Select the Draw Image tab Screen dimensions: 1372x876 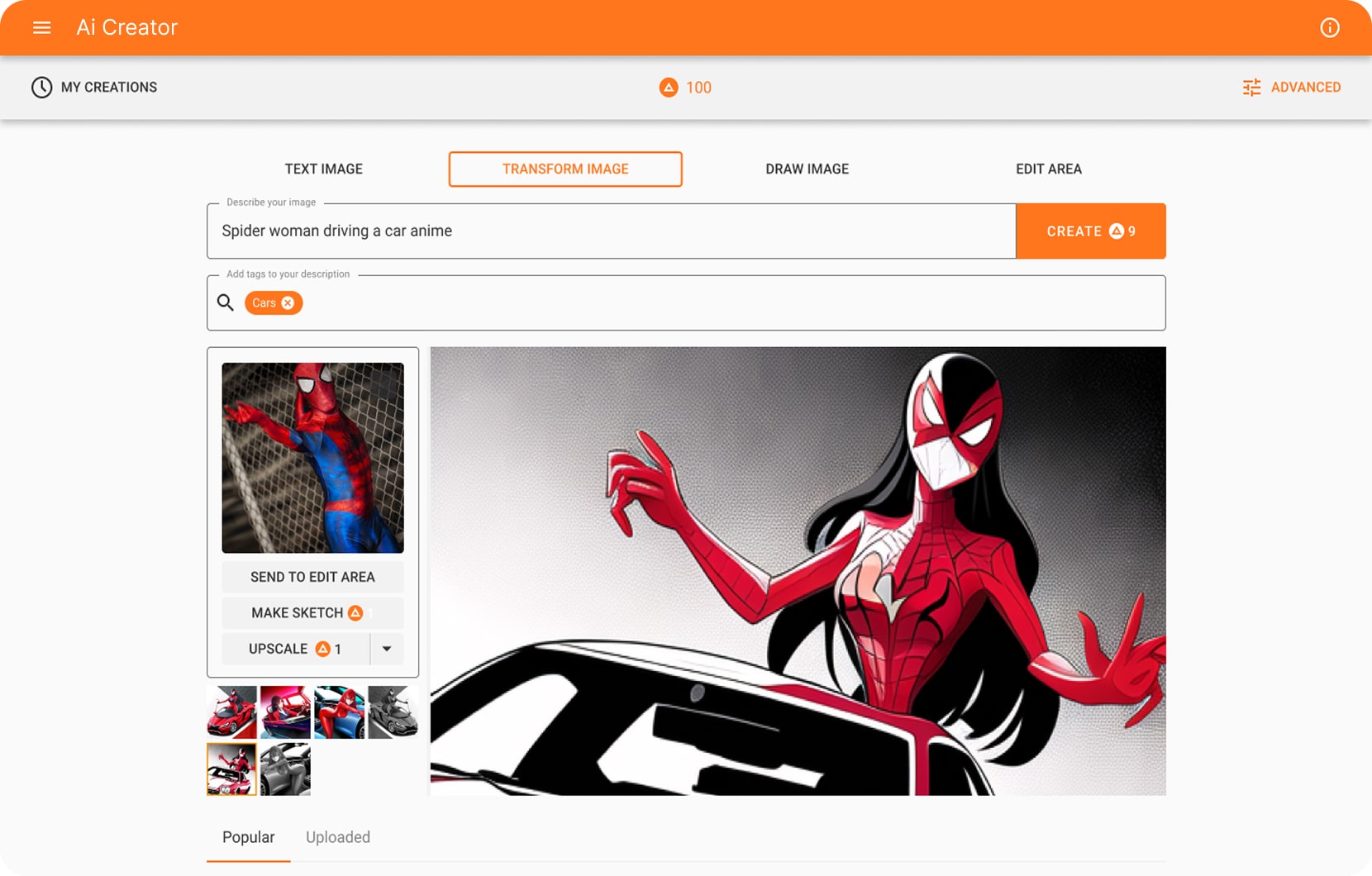tap(807, 169)
